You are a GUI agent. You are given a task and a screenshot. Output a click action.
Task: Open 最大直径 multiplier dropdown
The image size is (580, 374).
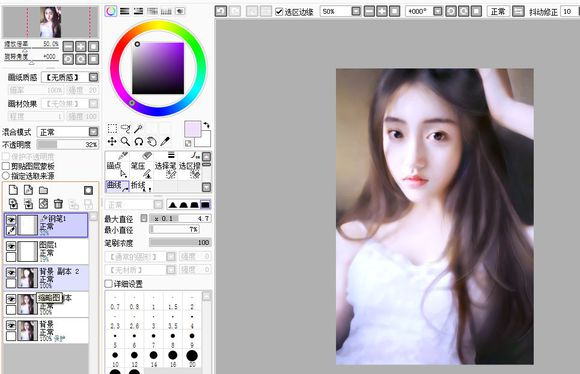(x=144, y=218)
